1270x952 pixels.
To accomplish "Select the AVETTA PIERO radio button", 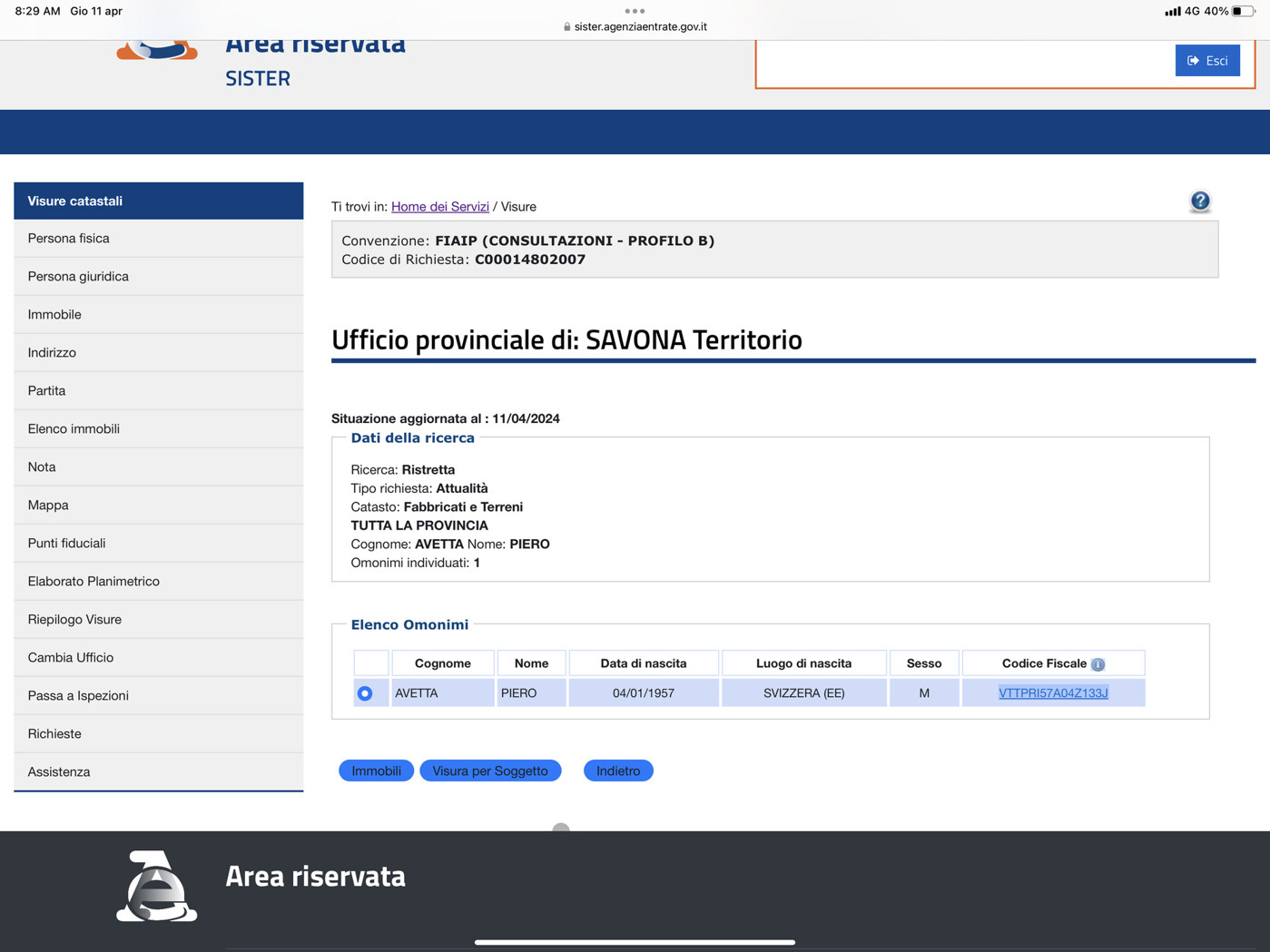I will (365, 693).
